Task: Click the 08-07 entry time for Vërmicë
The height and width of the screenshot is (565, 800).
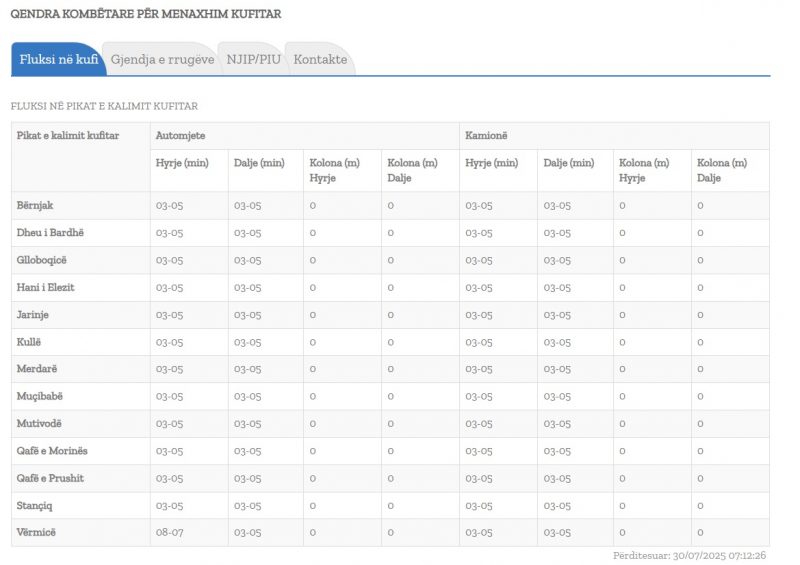Action: [x=169, y=532]
